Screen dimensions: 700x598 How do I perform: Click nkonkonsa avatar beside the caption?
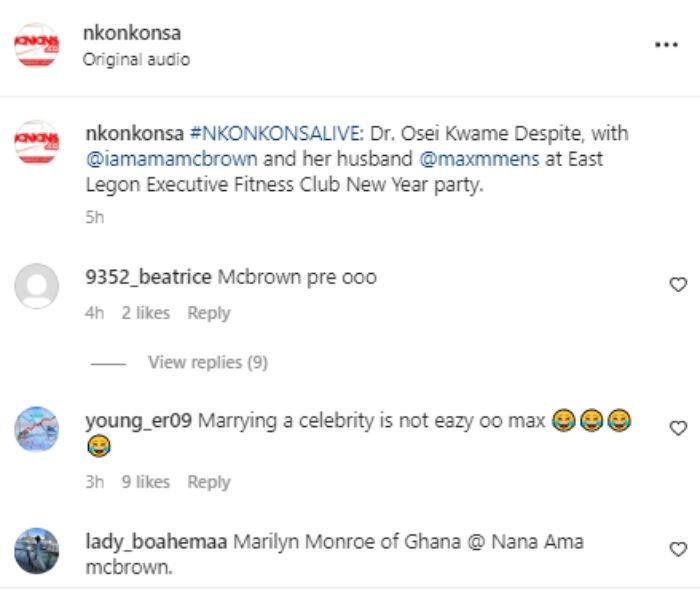click(36, 142)
